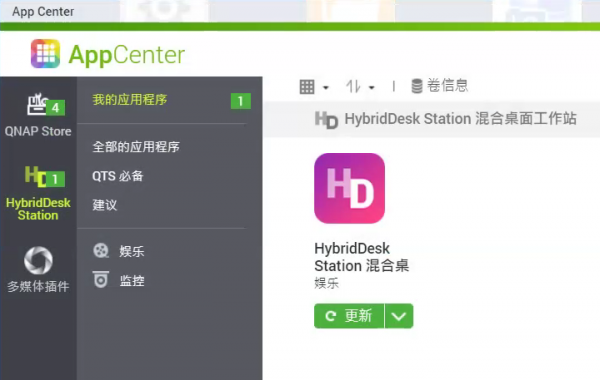Click the film reel icon beside 娱乐
Viewport: 600px width, 380px height.
[x=101, y=251]
